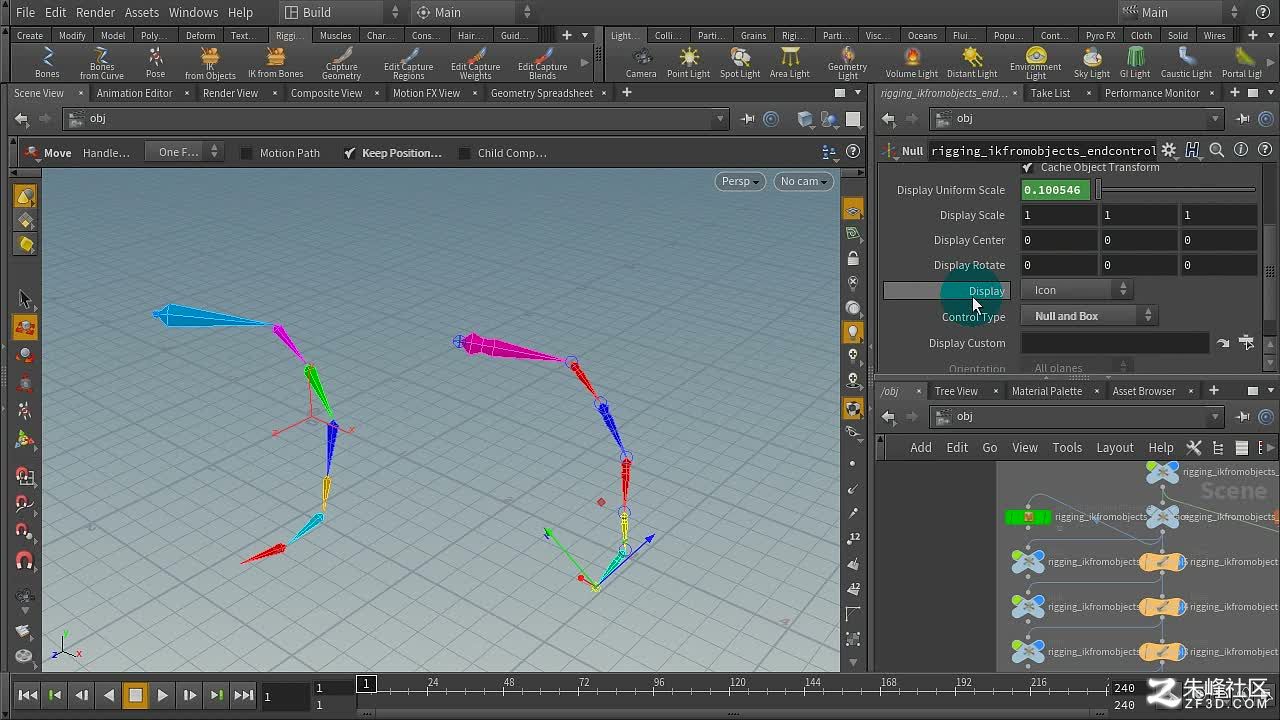Create an Environment Light
Viewport: 1280px width, 720px height.
1035,63
